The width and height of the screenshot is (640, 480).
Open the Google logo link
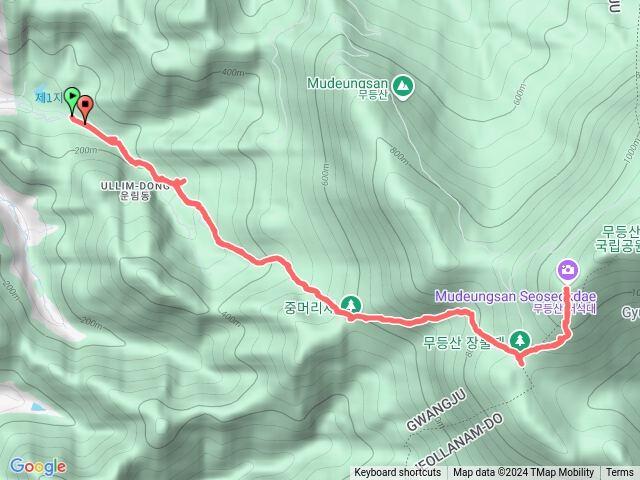pyautogui.click(x=38, y=467)
